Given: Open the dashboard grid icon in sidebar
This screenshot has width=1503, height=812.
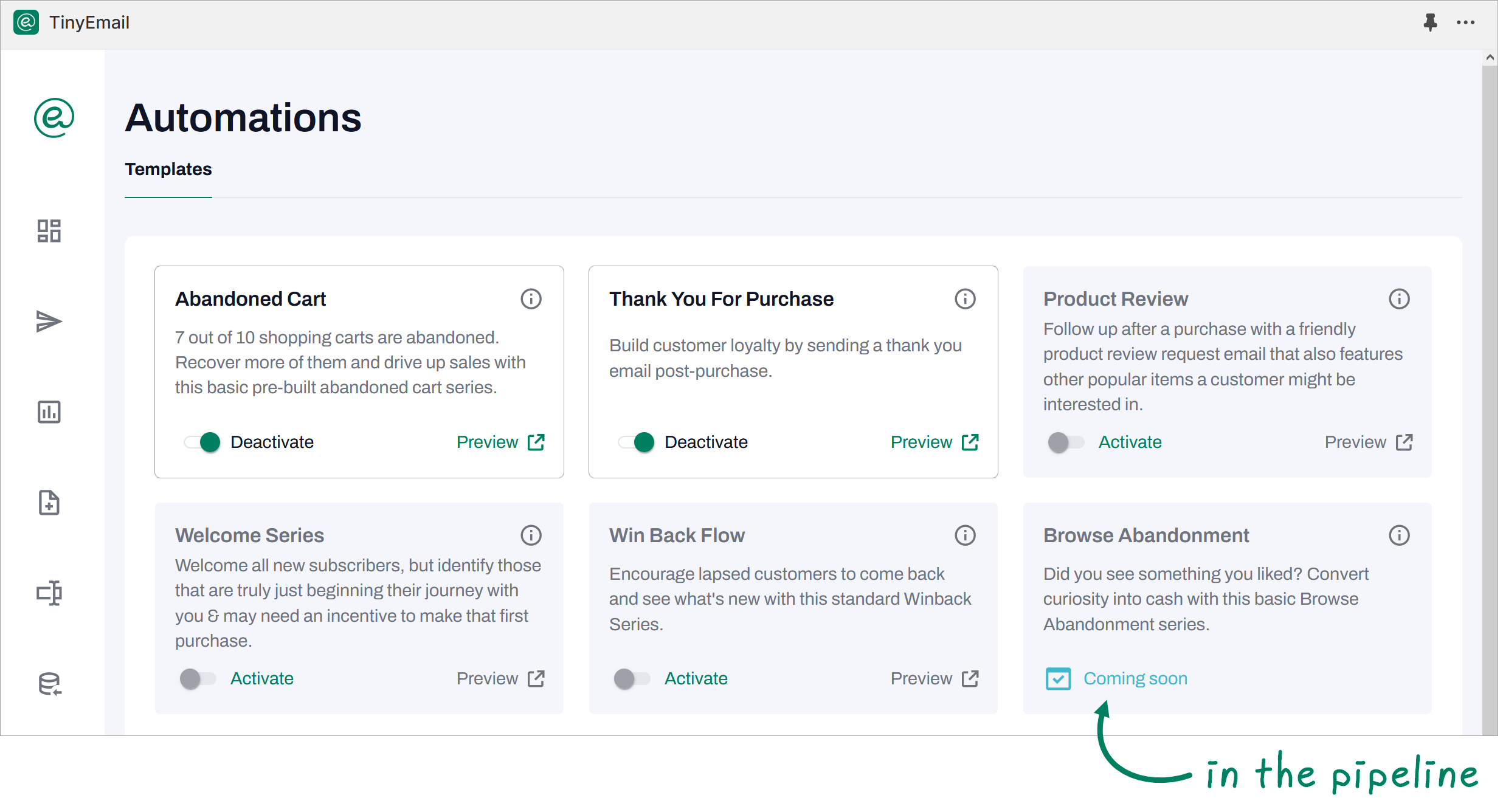Looking at the screenshot, I should click(49, 231).
